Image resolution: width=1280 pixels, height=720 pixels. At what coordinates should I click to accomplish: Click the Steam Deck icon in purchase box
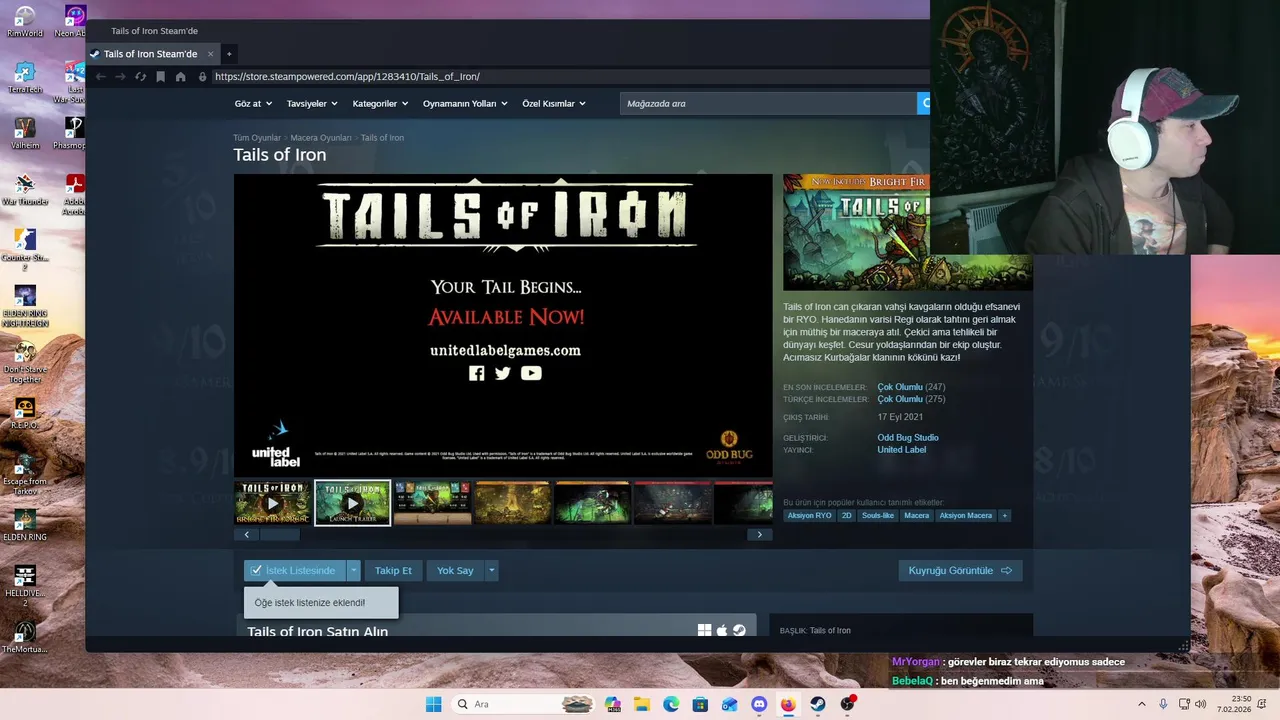(x=739, y=630)
